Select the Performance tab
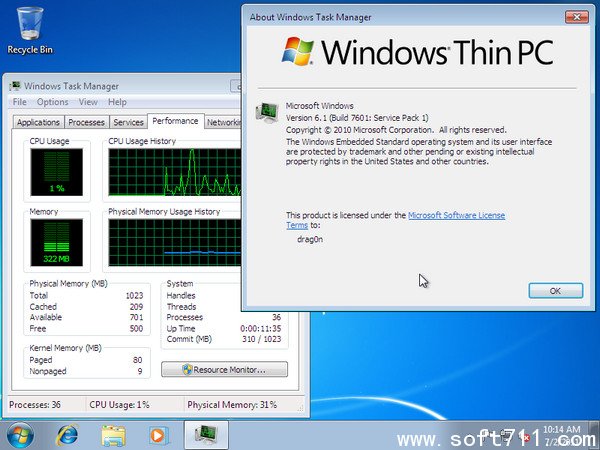The width and height of the screenshot is (600, 450). point(175,121)
